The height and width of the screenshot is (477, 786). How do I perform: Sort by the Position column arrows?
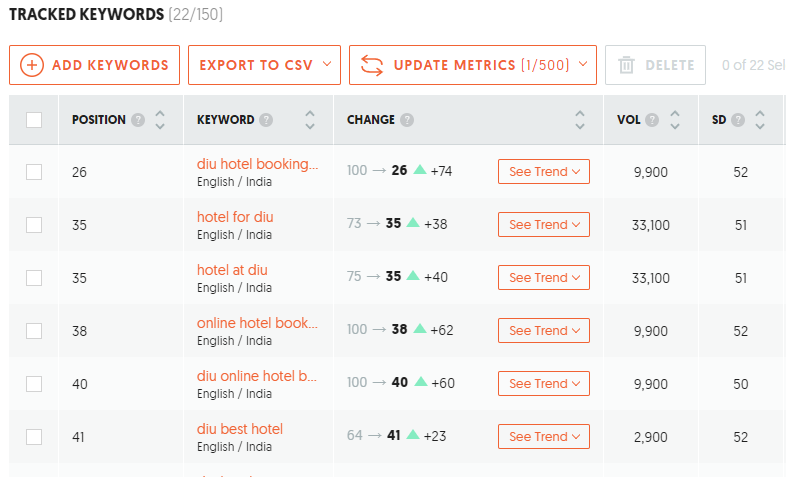[x=160, y=120]
